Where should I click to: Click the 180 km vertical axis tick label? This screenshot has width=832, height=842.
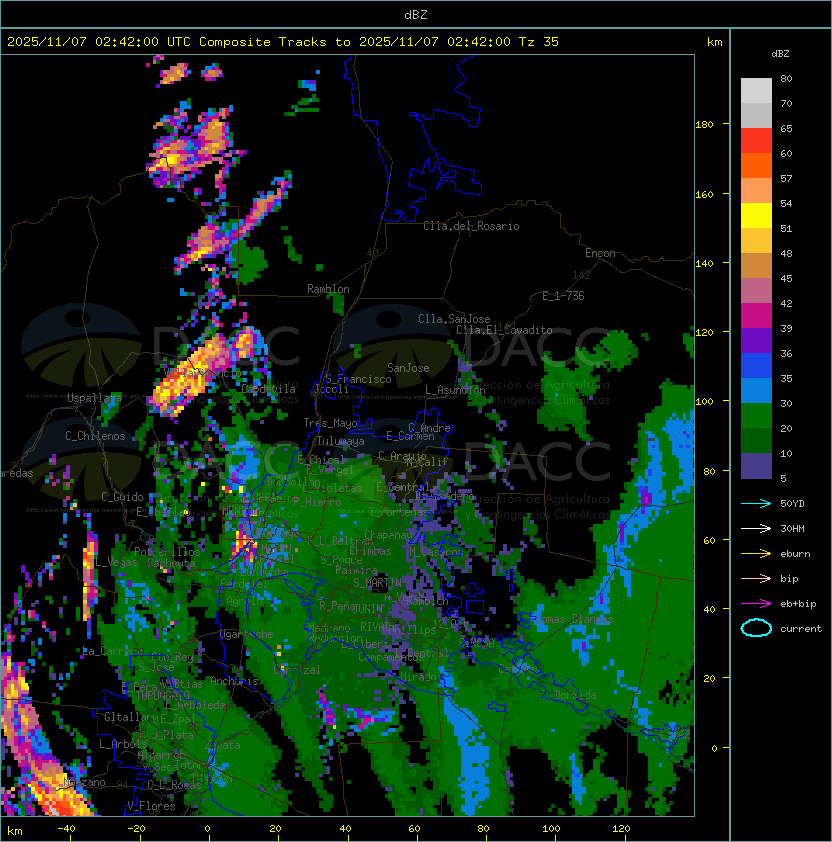click(x=704, y=125)
